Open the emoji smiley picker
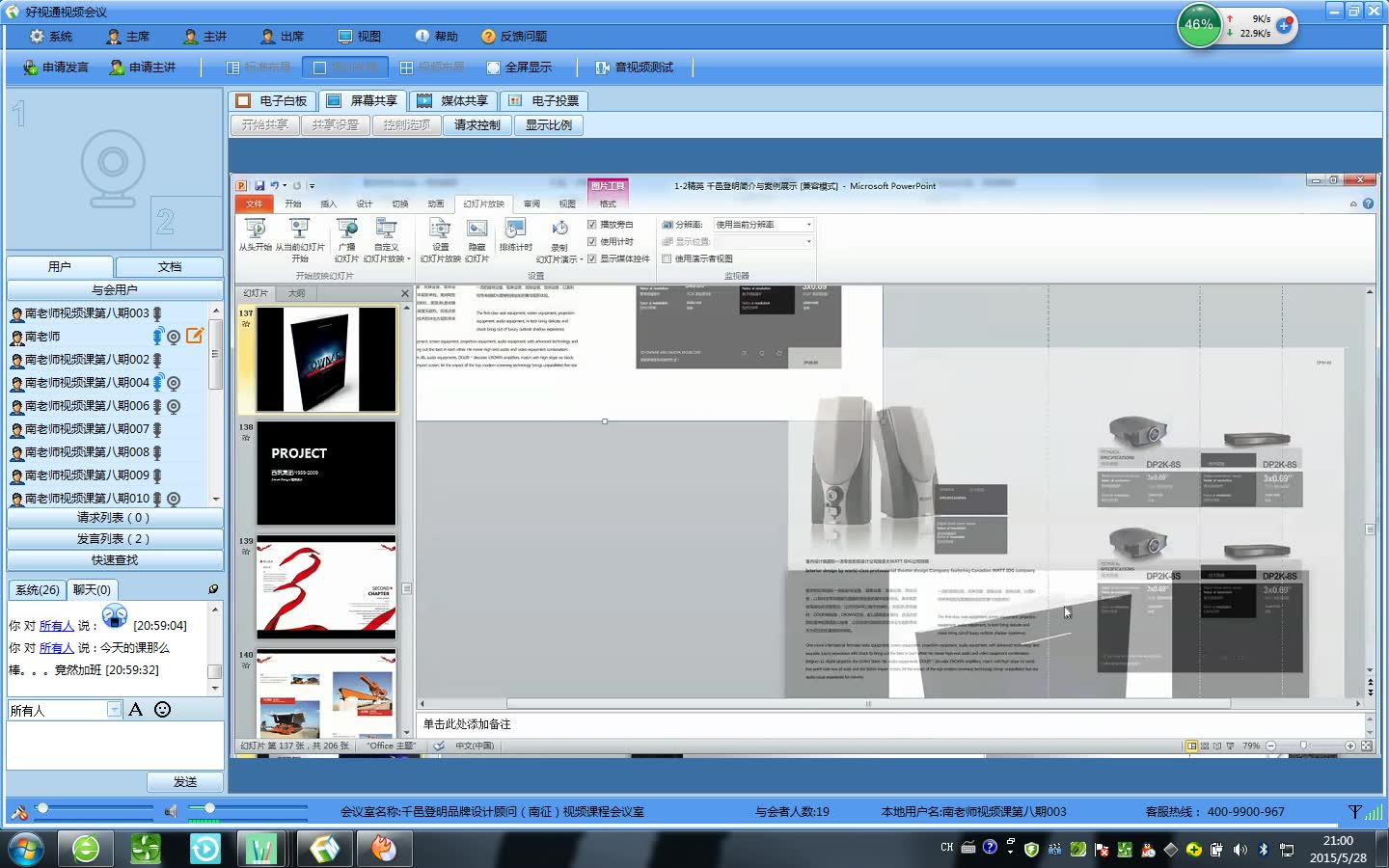This screenshot has height=868, width=1389. (x=163, y=709)
